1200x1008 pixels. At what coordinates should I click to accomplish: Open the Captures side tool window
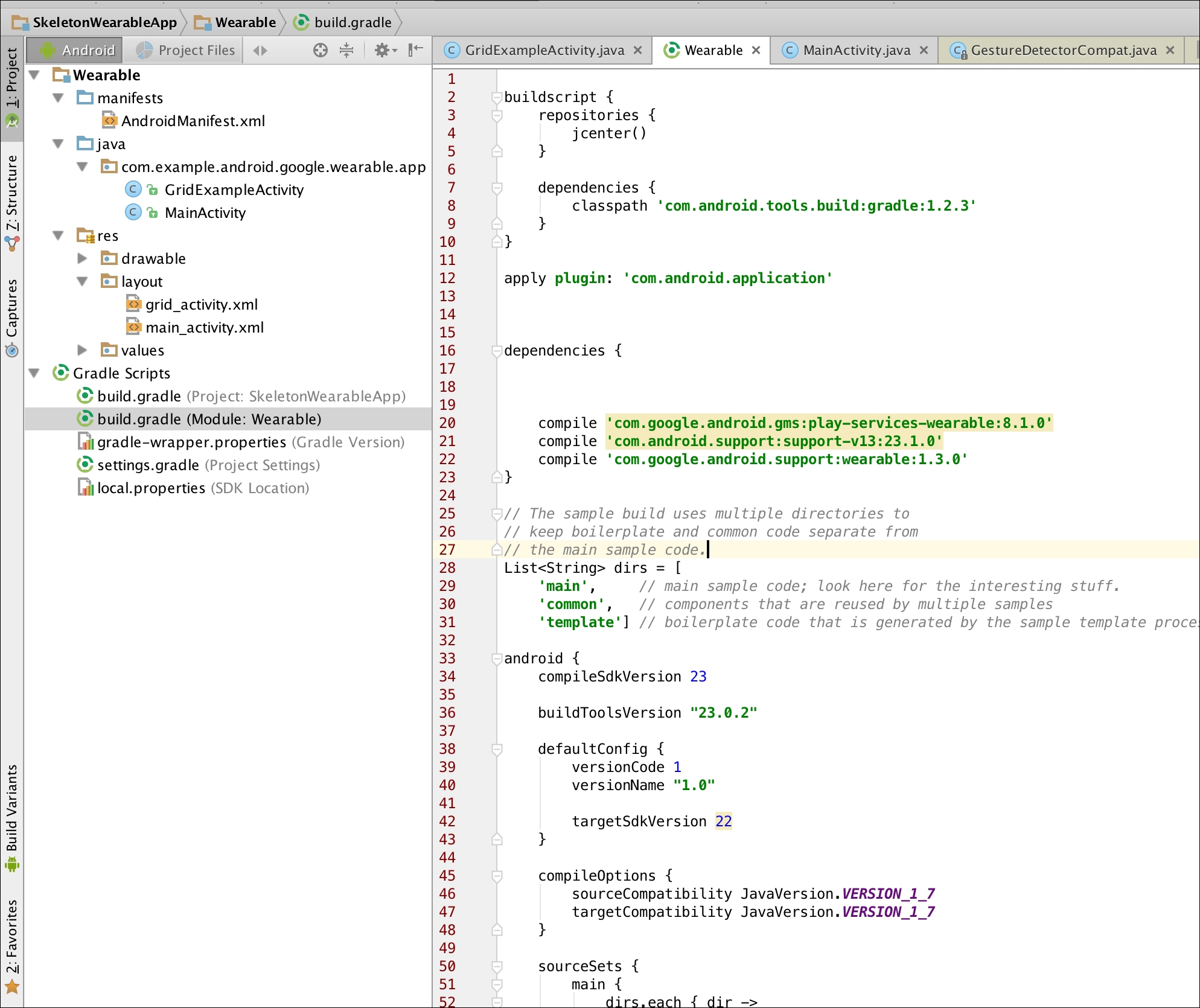[11, 317]
